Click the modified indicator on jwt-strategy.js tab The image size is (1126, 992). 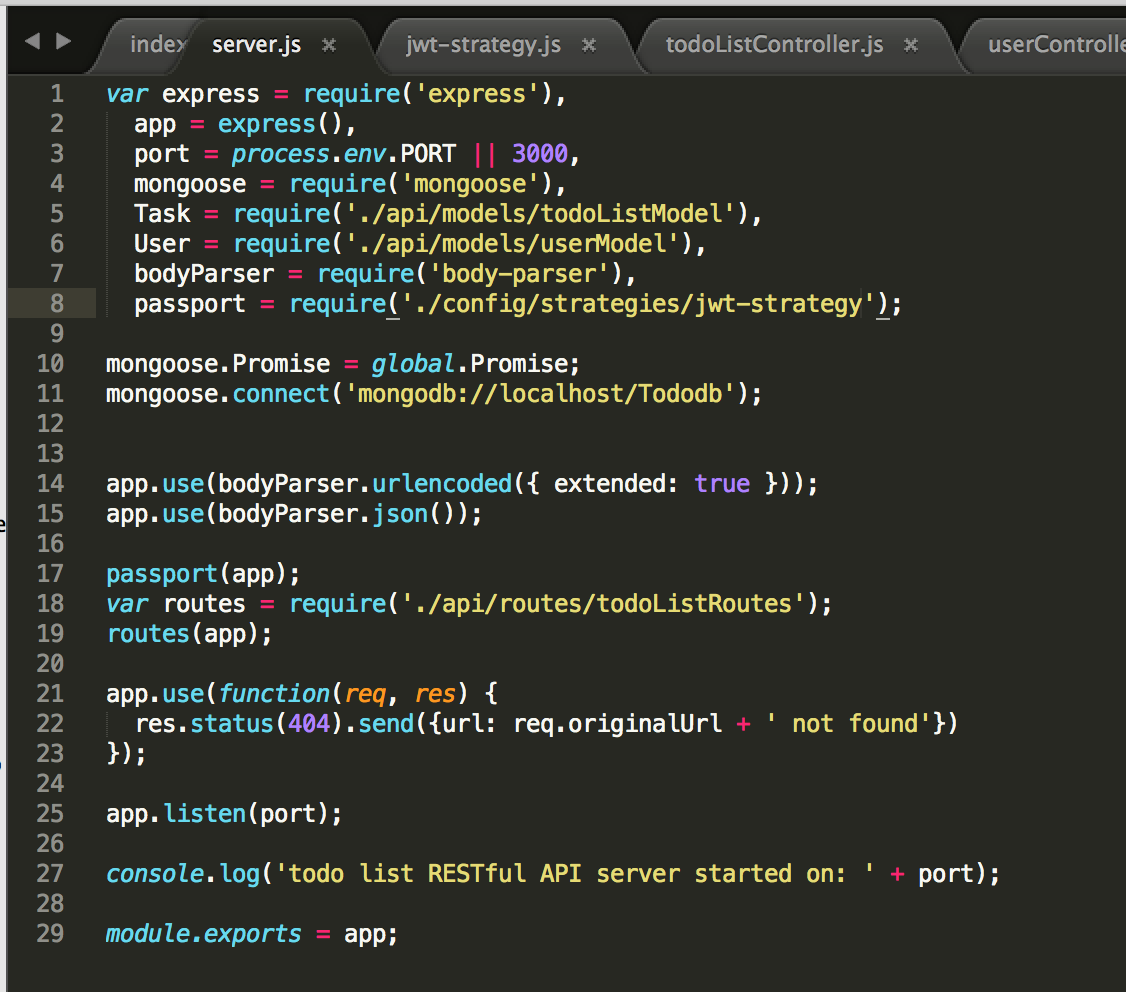click(589, 45)
